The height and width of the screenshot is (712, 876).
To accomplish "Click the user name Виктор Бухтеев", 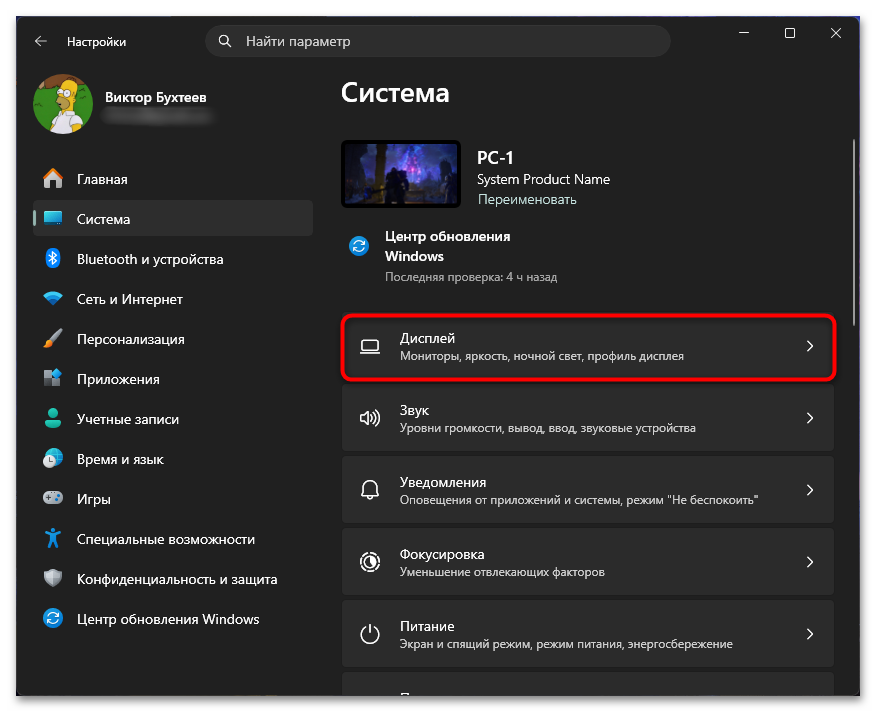I will (x=156, y=97).
